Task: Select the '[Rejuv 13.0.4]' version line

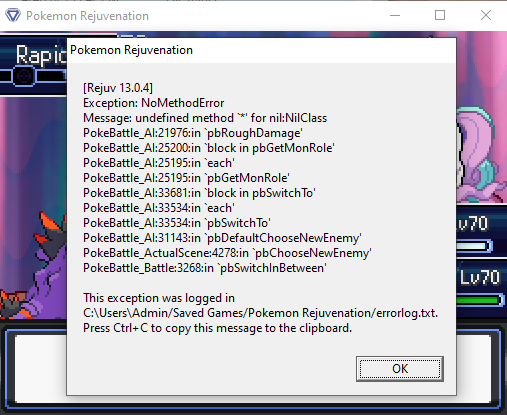Action: coord(118,88)
